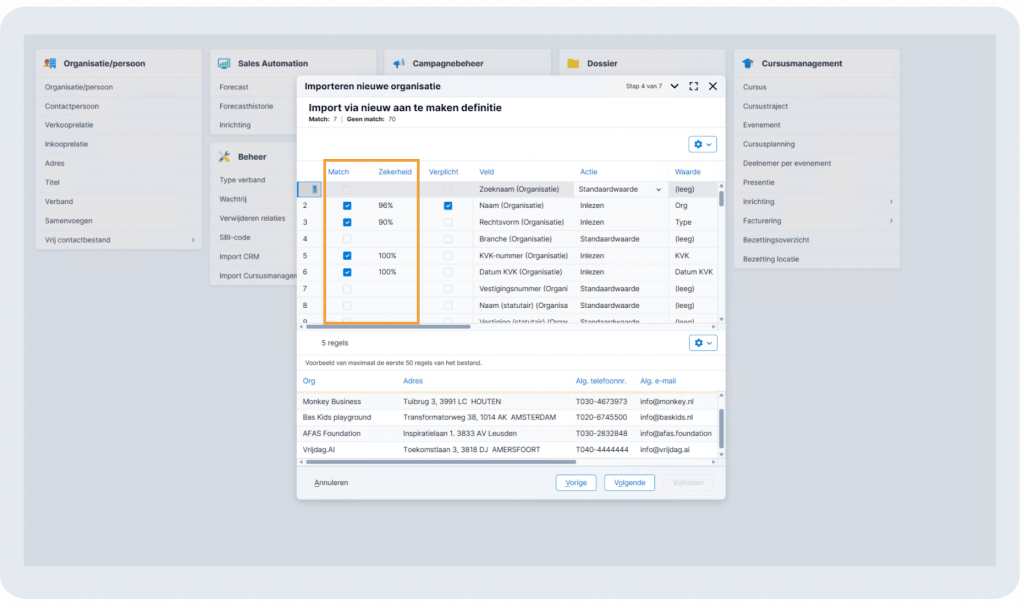Toggle Verplicht checkbox for Naam (Organisatie)
This screenshot has height=605, width=1024.
point(447,206)
